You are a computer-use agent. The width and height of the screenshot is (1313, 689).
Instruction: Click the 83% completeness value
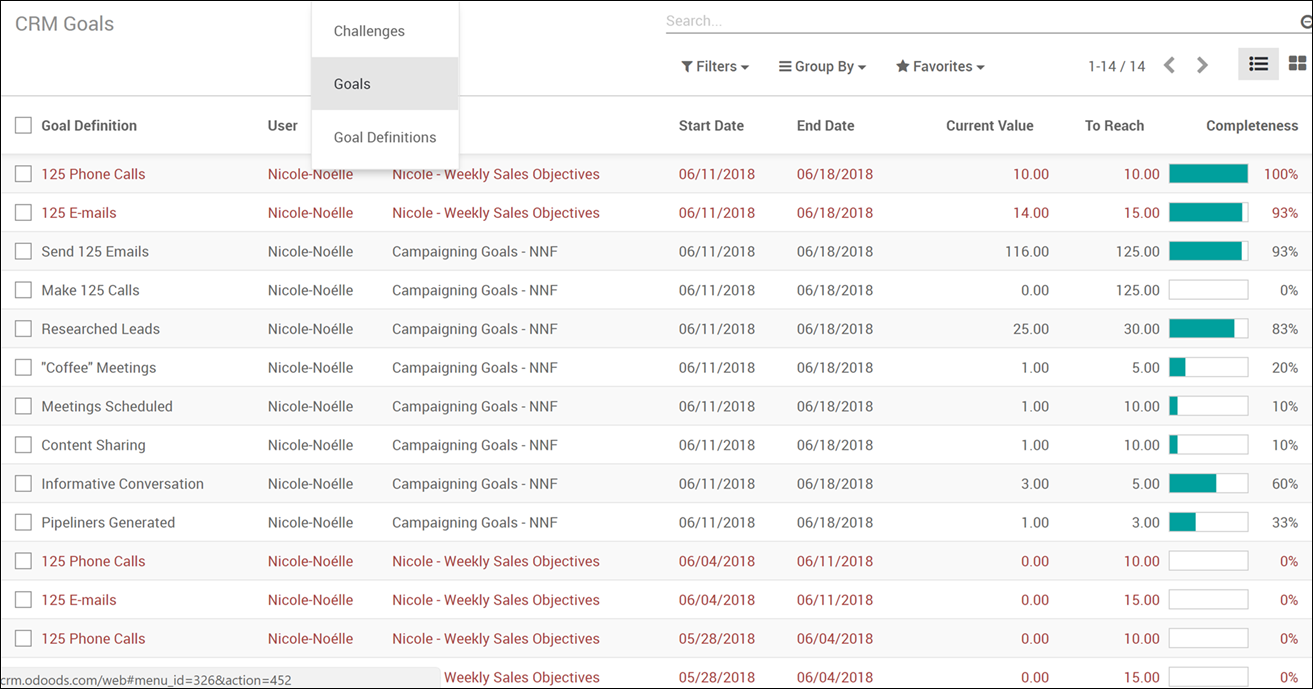[x=1285, y=329]
